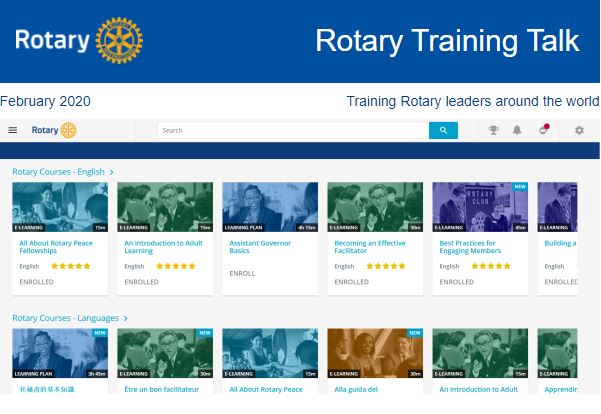
Task: Click the blue search magnifier button
Action: pyautogui.click(x=443, y=130)
